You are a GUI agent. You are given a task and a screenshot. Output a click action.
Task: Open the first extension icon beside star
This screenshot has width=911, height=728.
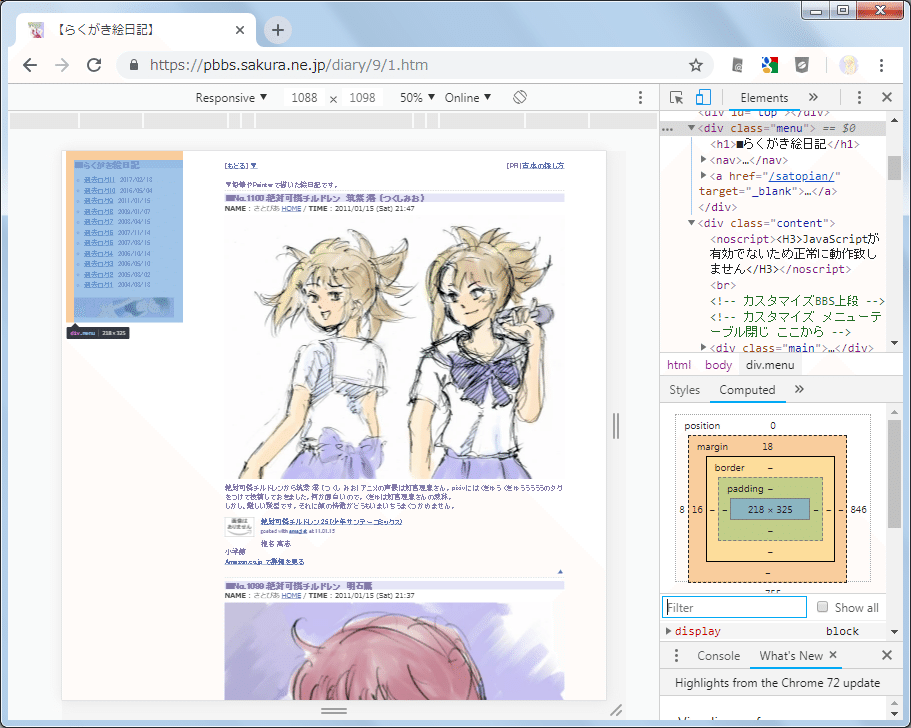(737, 64)
